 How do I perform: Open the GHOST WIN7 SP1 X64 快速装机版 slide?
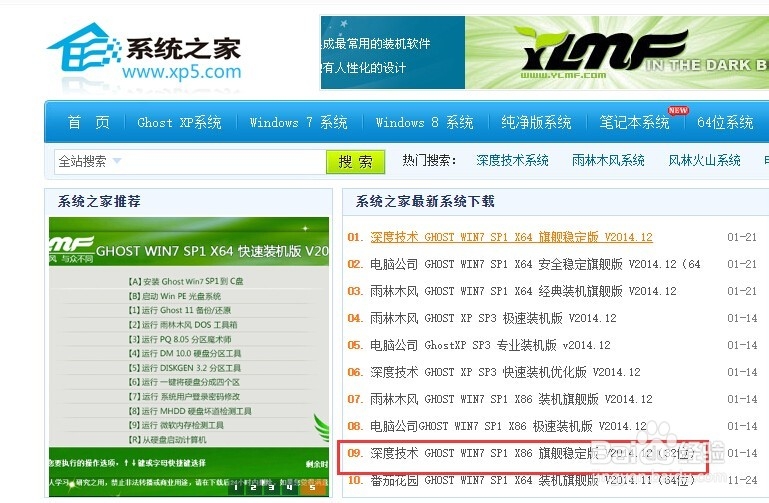(x=189, y=356)
